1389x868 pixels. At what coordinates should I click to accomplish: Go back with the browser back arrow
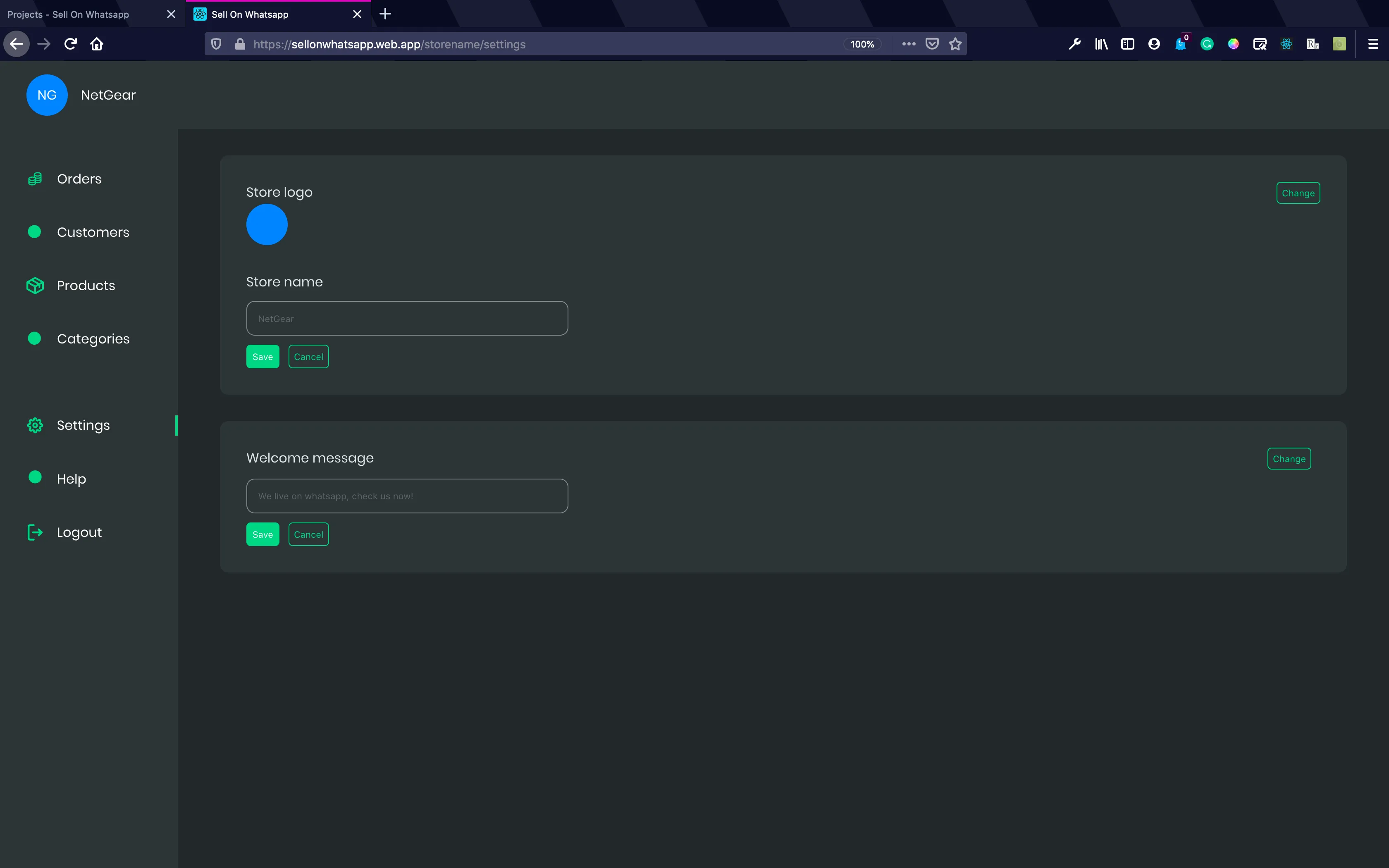17,44
